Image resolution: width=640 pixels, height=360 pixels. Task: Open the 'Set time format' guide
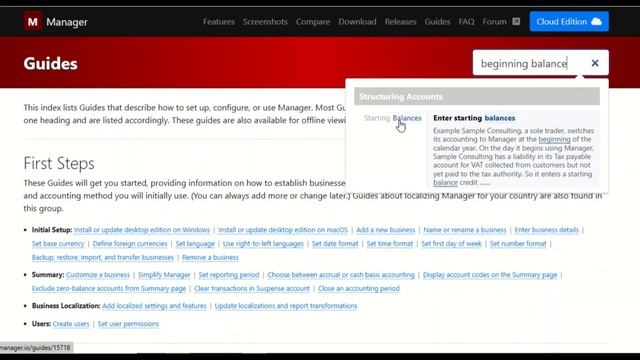tap(390, 244)
